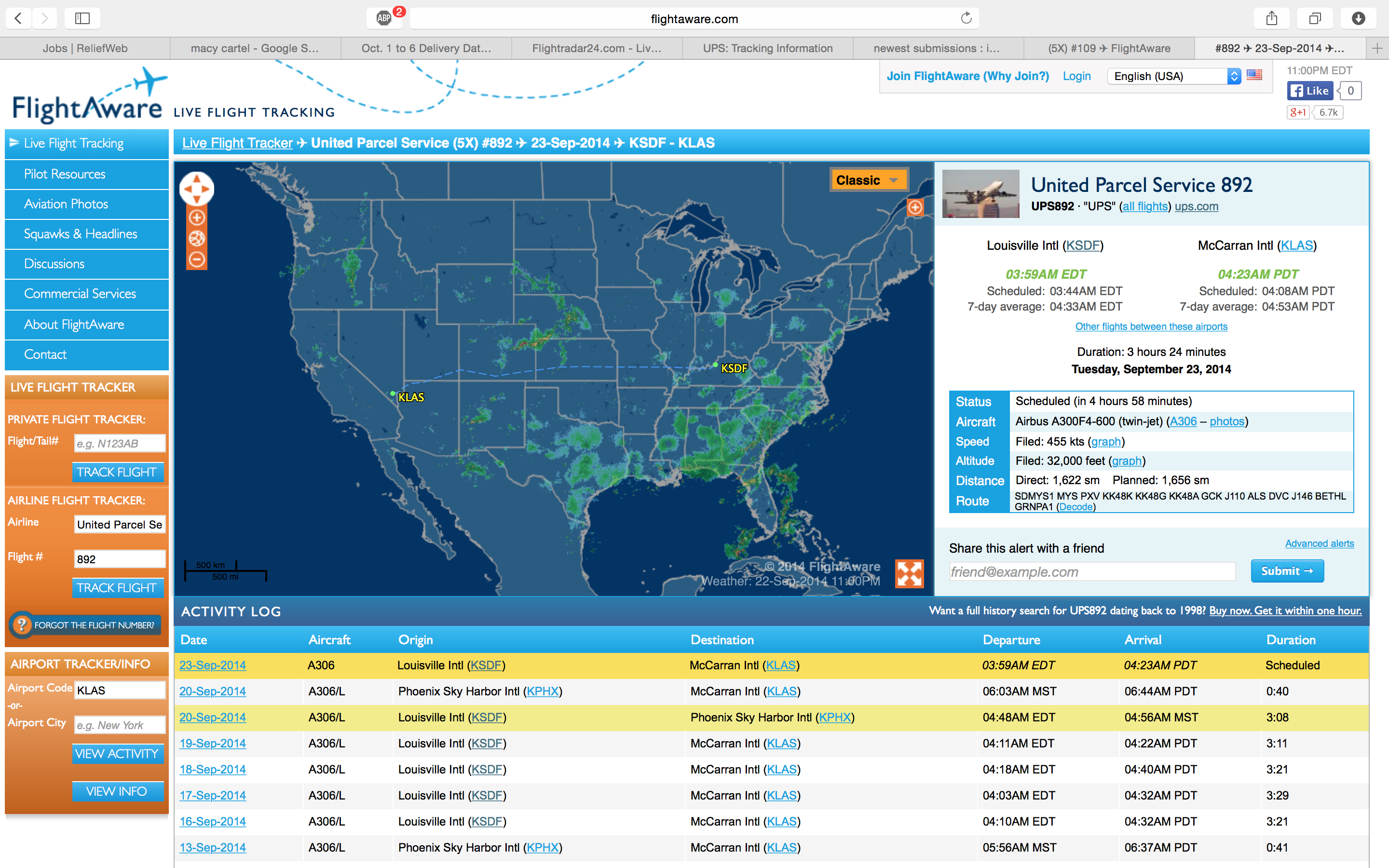Open Other flights between these airports
Screen dimensions: 1389x868
1151,326
